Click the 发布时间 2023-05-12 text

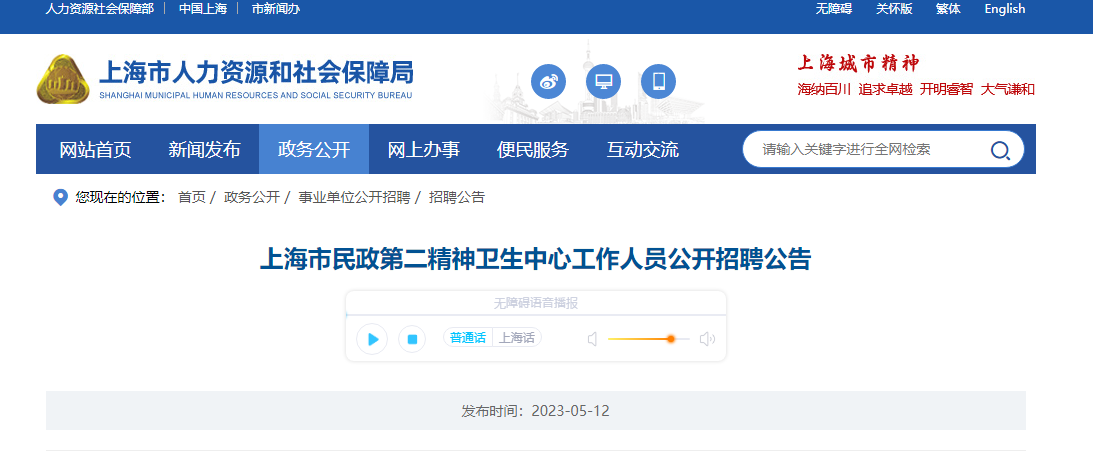point(535,411)
